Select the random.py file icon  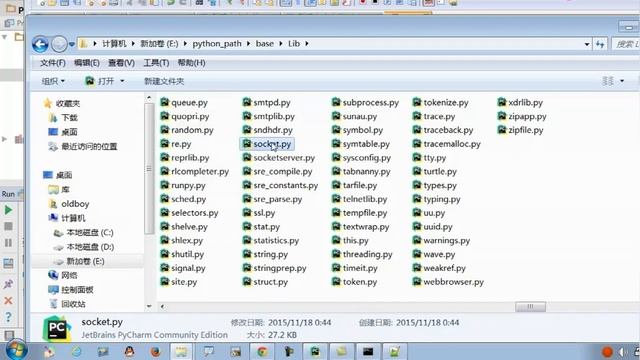point(164,130)
